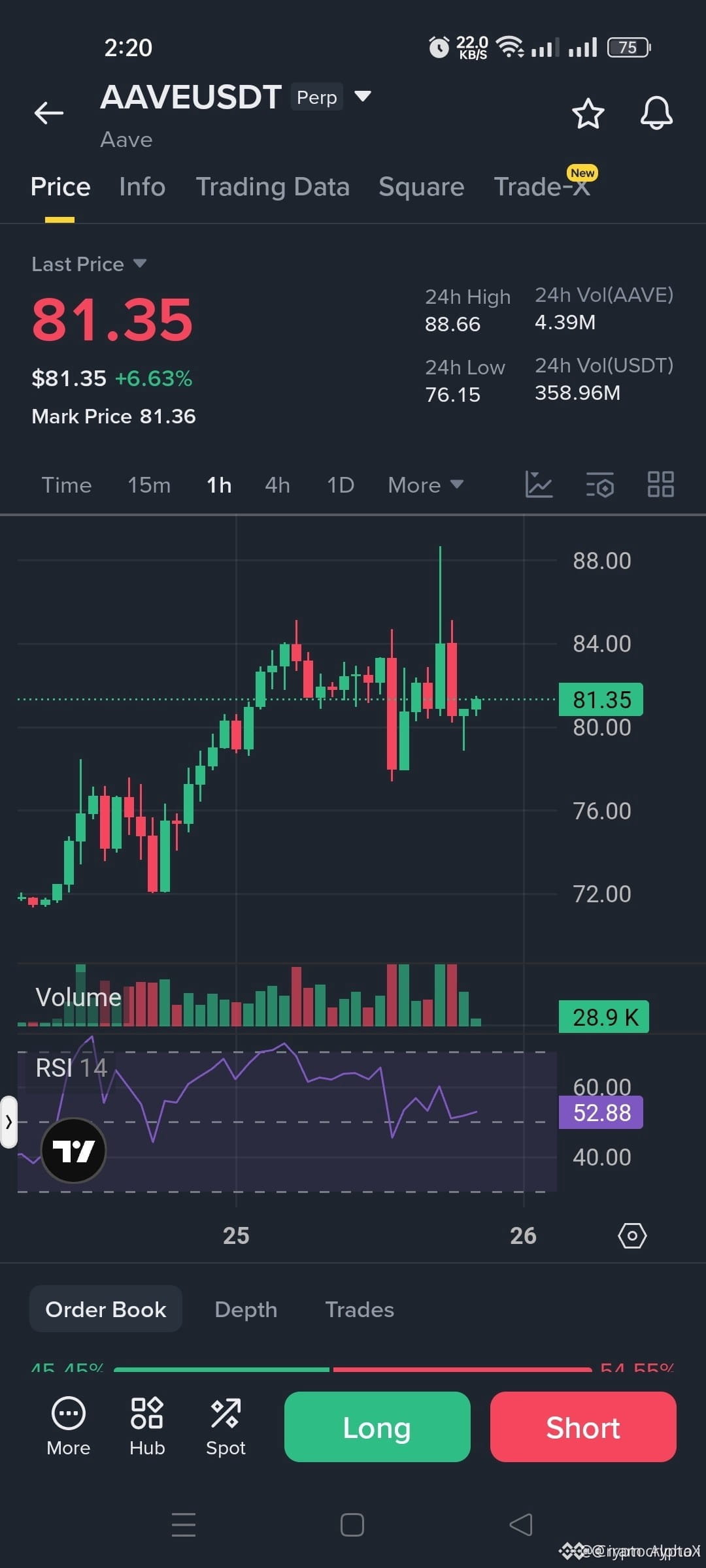Select the 1D chart interval
The width and height of the screenshot is (706, 1568).
click(x=341, y=485)
